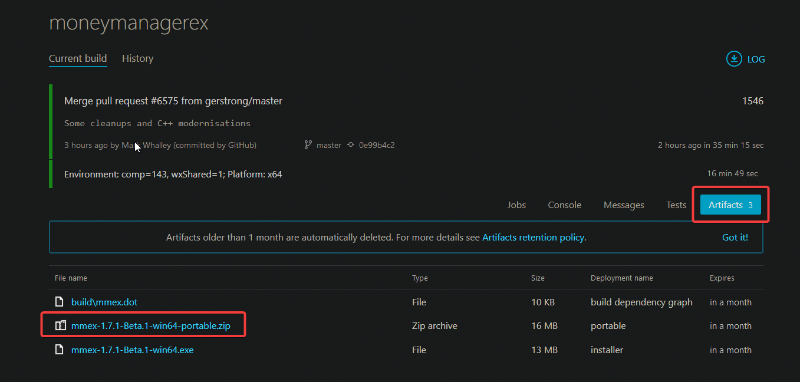Open the Messages tab

[623, 205]
